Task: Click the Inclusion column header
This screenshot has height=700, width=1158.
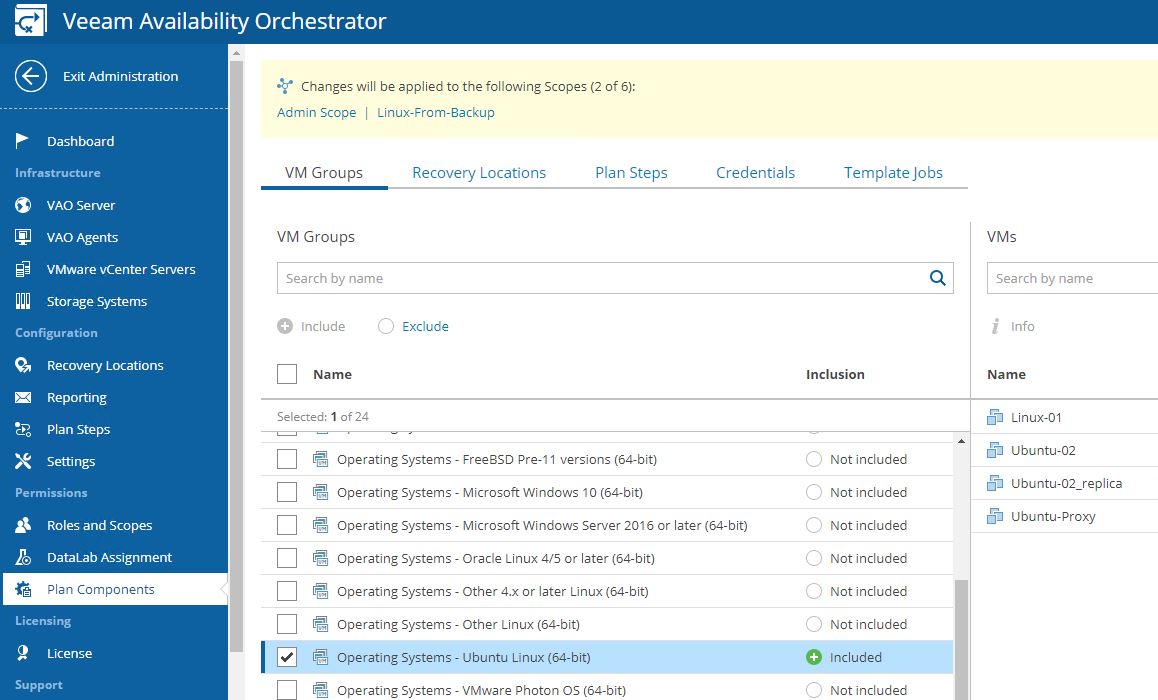Action: click(x=835, y=374)
